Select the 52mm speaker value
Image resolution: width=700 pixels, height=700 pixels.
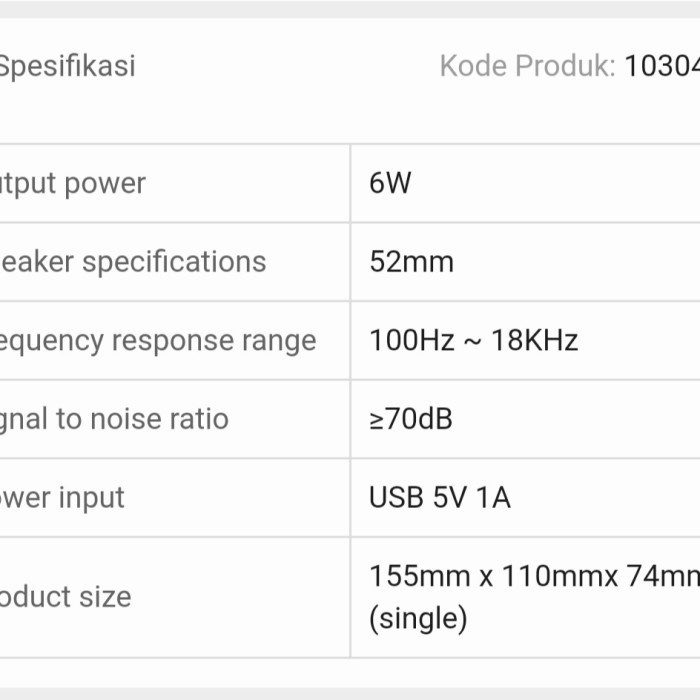411,262
